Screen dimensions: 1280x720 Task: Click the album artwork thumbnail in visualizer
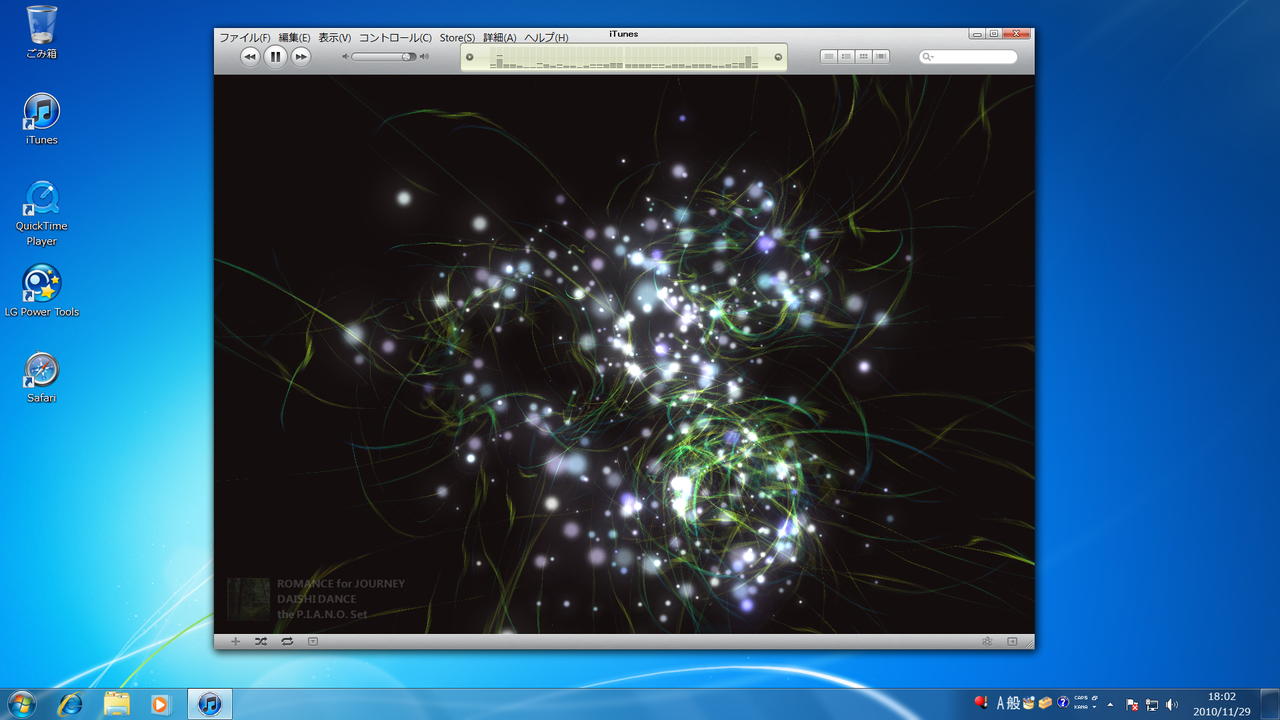pos(249,598)
